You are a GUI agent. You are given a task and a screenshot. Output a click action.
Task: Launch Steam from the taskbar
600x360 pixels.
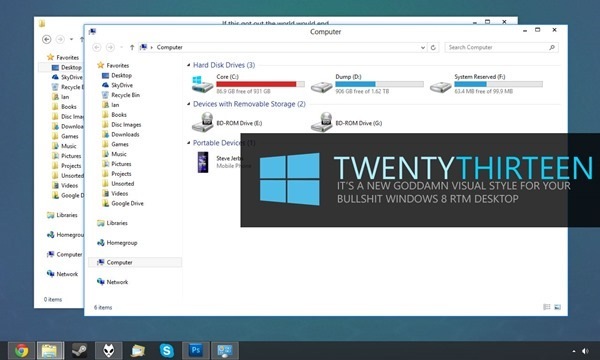79,350
